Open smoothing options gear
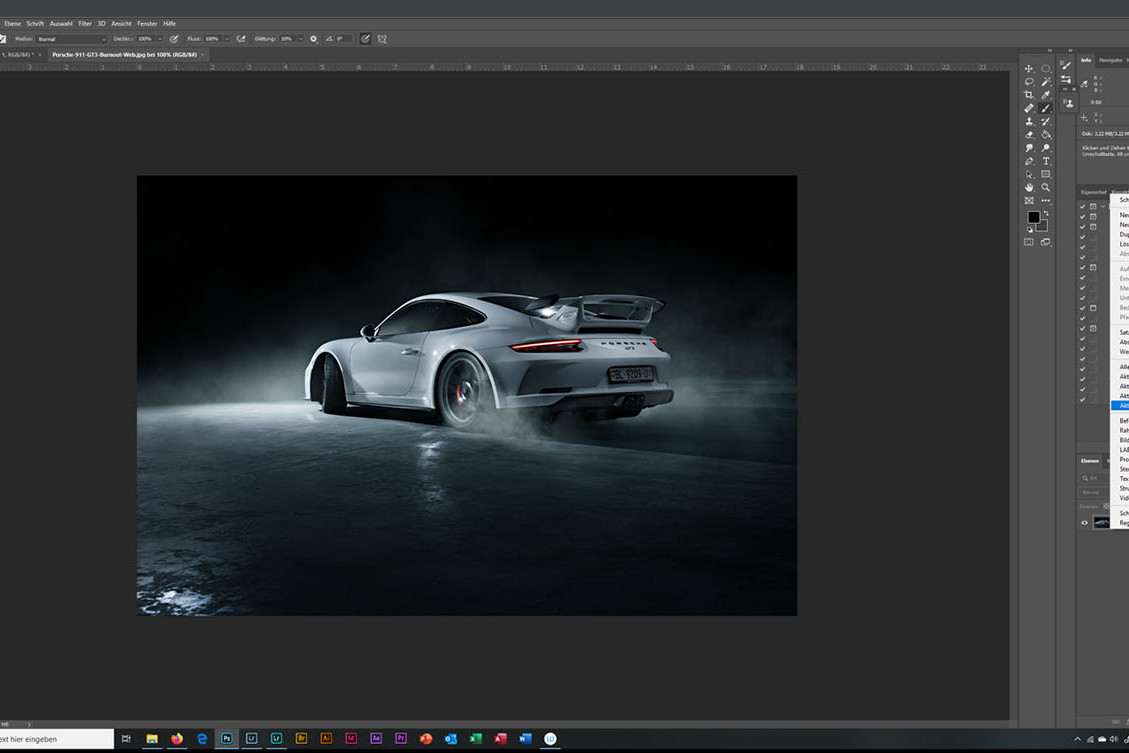 [x=313, y=39]
